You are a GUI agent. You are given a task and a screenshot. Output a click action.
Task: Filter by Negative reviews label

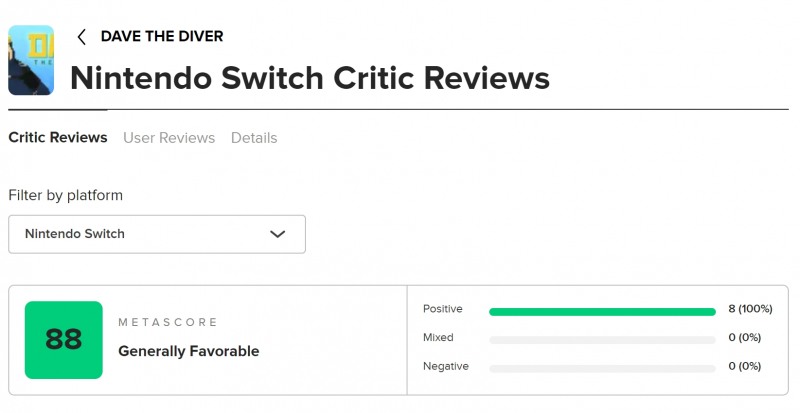[x=445, y=366]
